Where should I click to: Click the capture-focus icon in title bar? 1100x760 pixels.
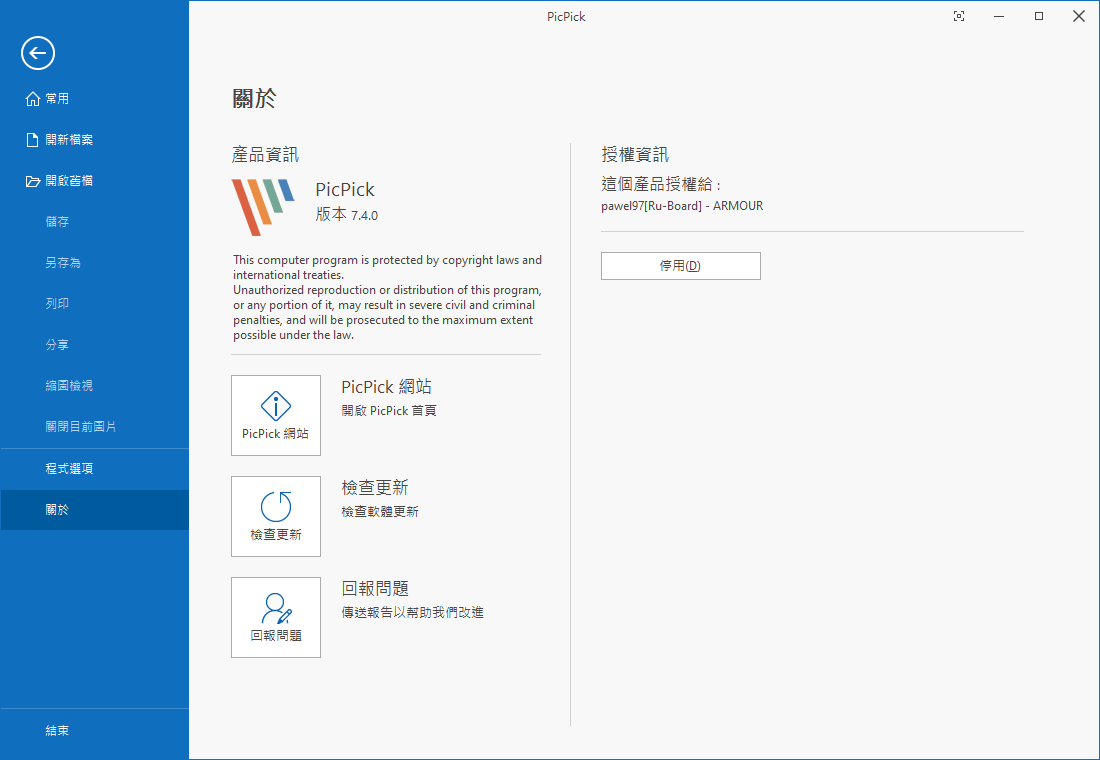coord(959,16)
